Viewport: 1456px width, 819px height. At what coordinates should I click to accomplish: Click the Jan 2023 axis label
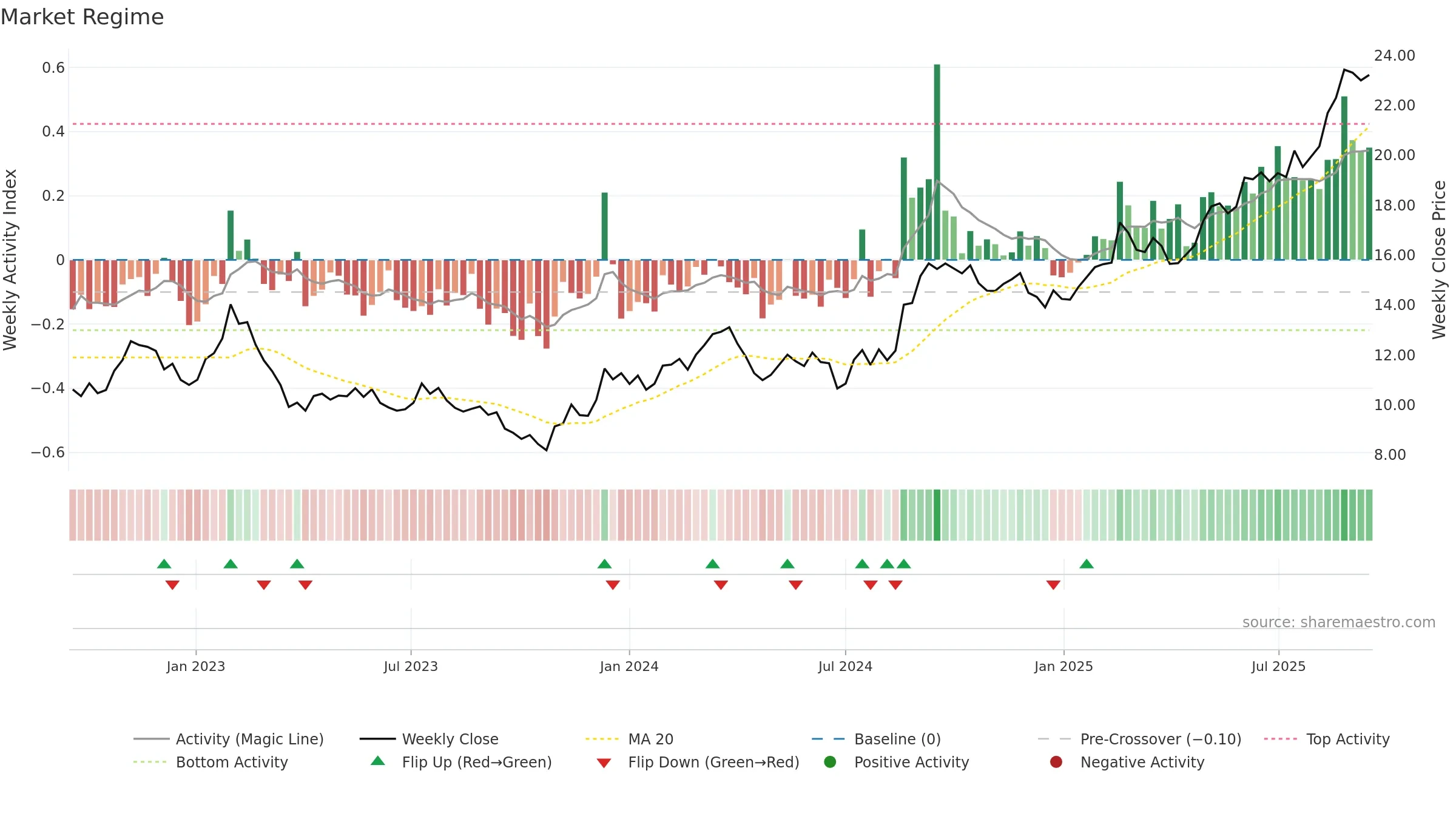(196, 667)
